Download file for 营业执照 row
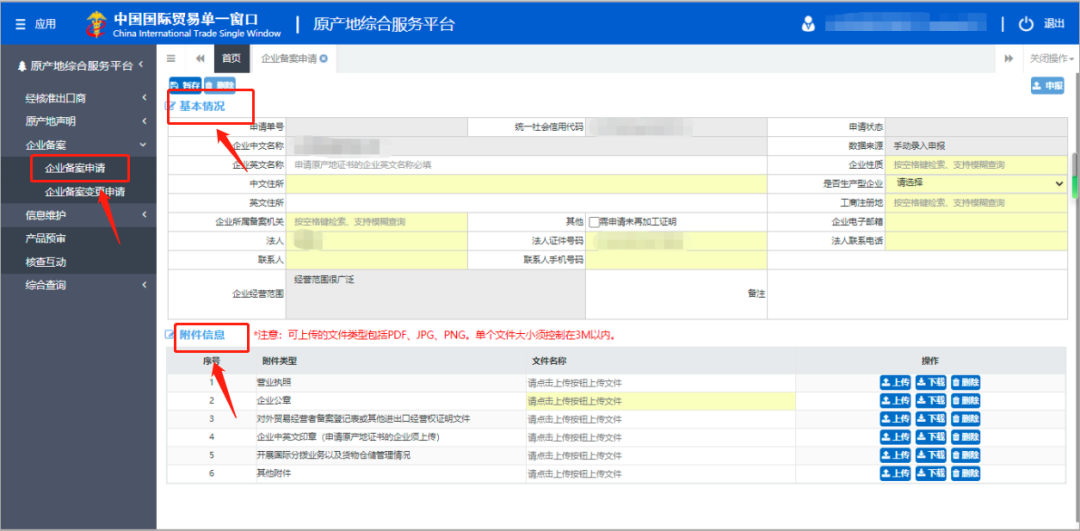This screenshot has width=1080, height=531. [x=931, y=382]
